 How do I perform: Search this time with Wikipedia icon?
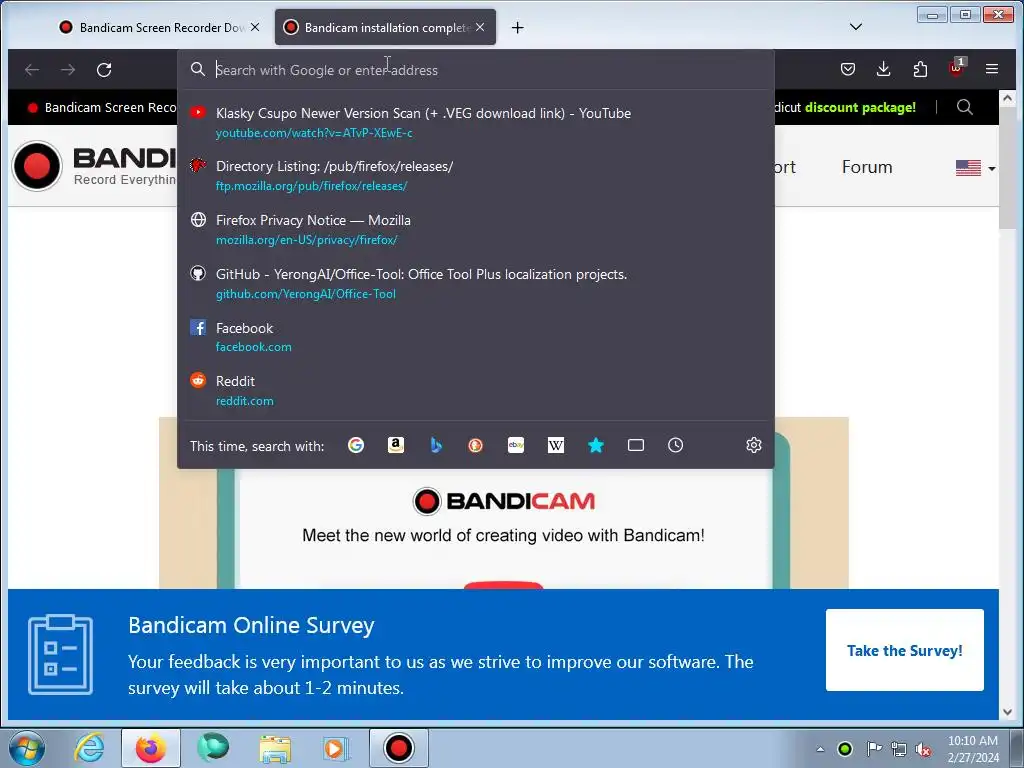click(x=556, y=445)
